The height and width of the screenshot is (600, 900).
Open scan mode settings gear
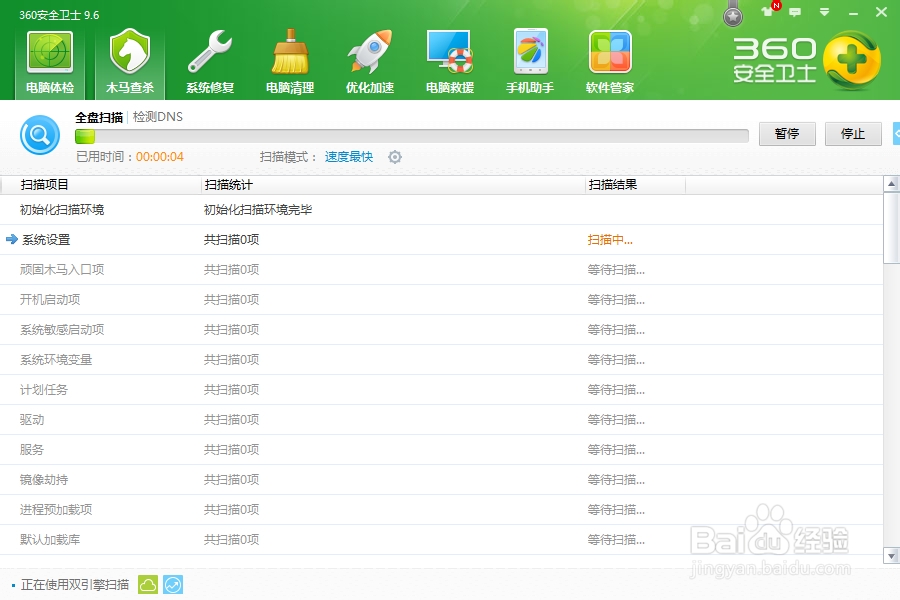(x=395, y=157)
